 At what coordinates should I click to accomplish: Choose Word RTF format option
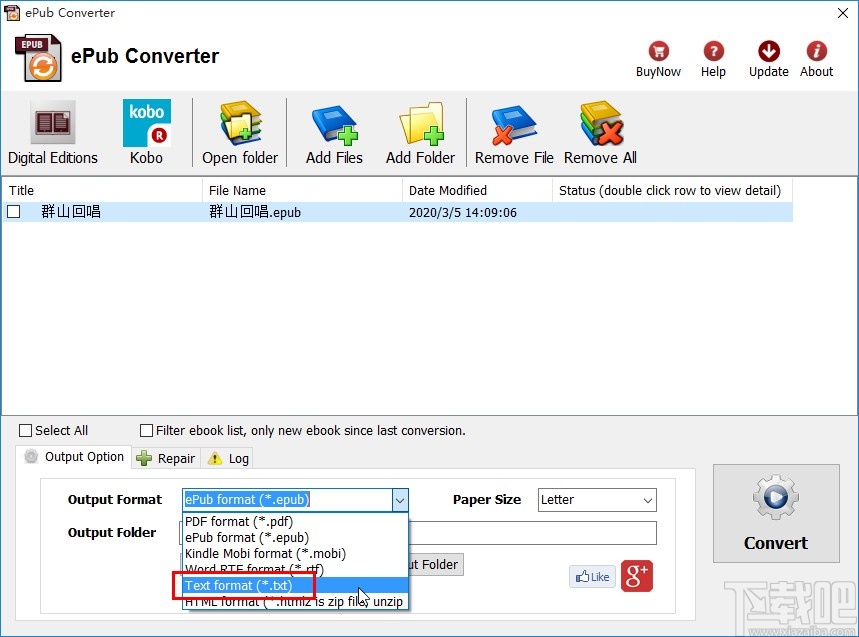[x=295, y=569]
